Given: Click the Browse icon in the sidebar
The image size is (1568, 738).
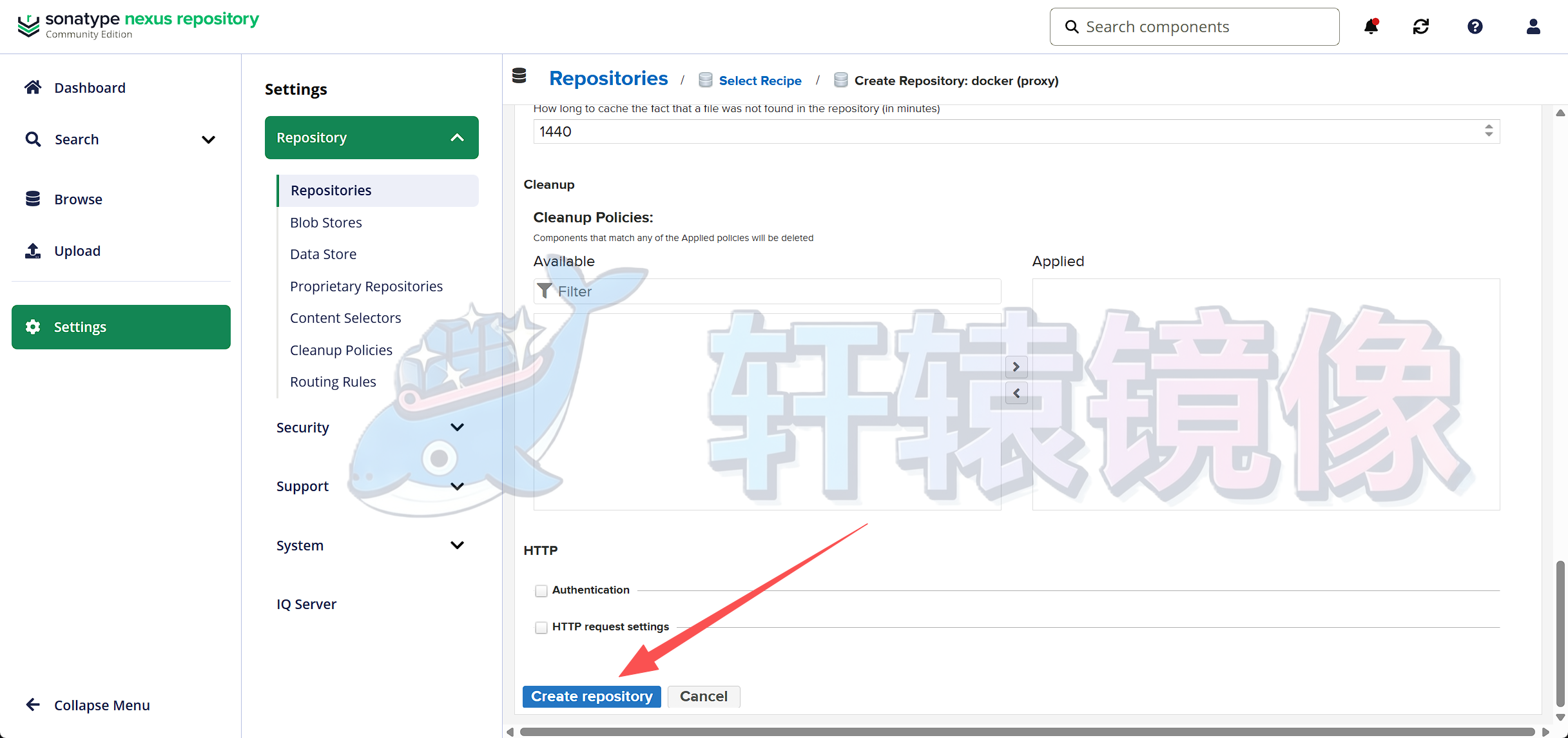Looking at the screenshot, I should (x=33, y=199).
